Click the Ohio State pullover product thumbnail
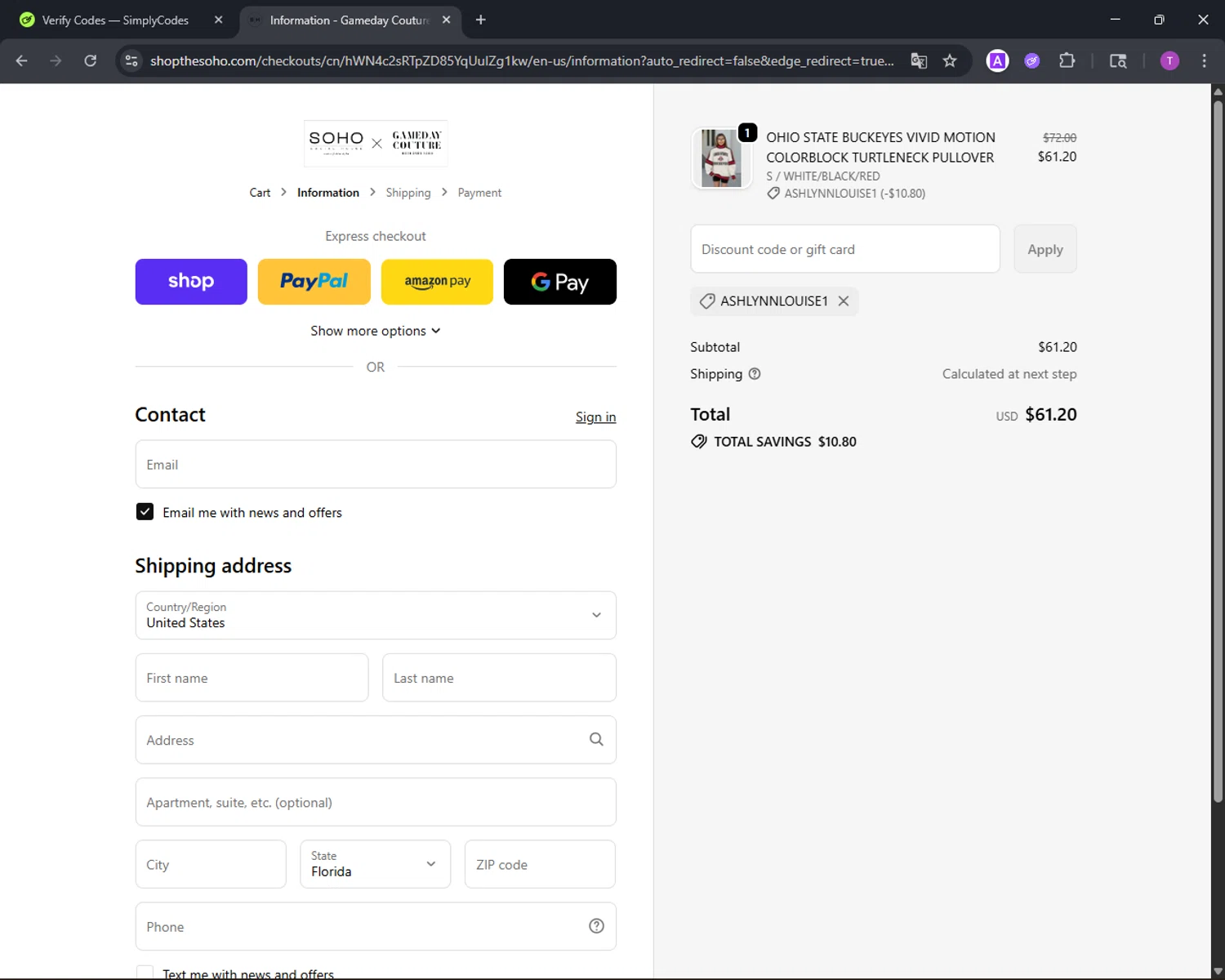Viewport: 1225px width, 980px height. (721, 158)
